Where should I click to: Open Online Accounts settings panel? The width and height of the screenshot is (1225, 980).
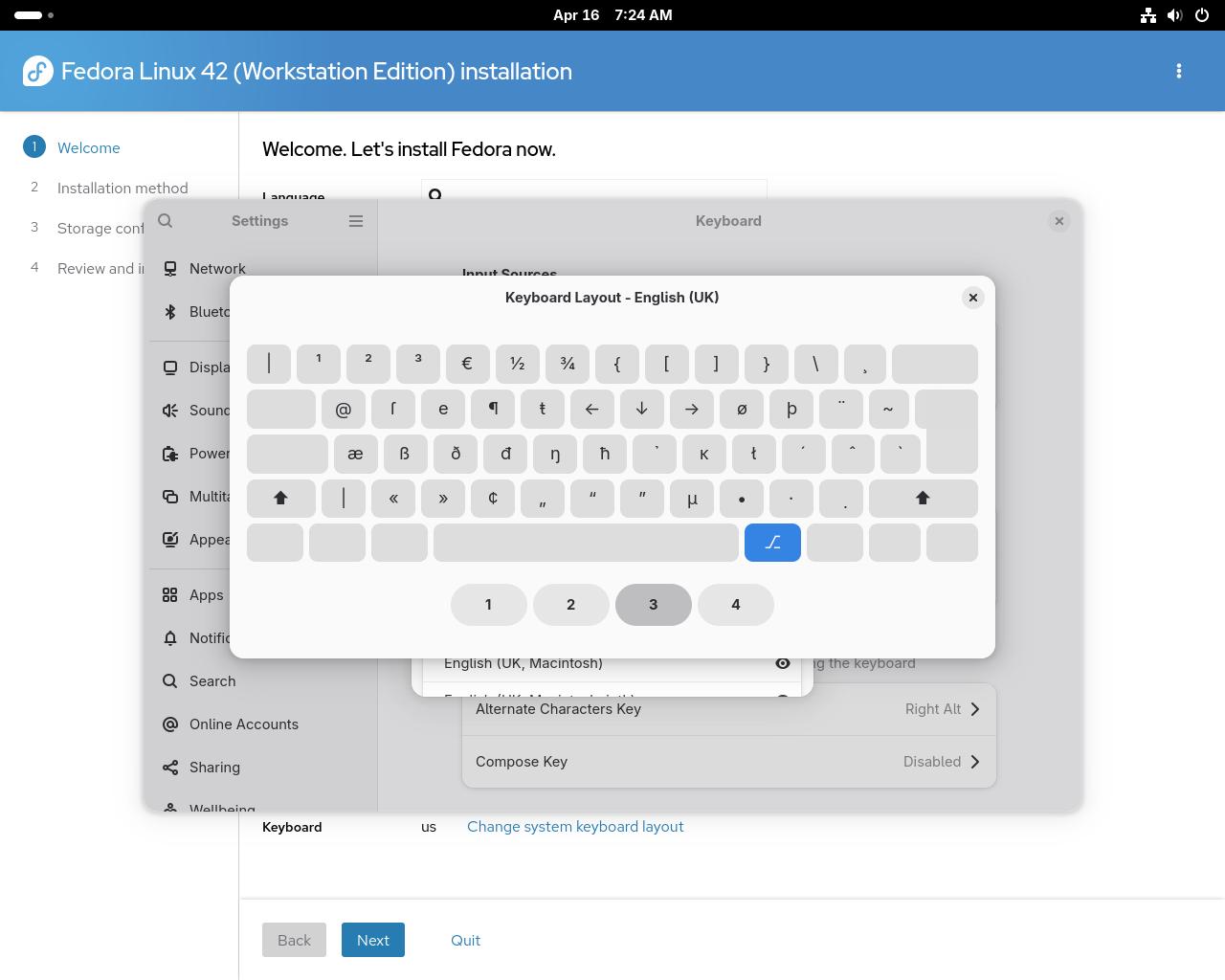click(262, 724)
